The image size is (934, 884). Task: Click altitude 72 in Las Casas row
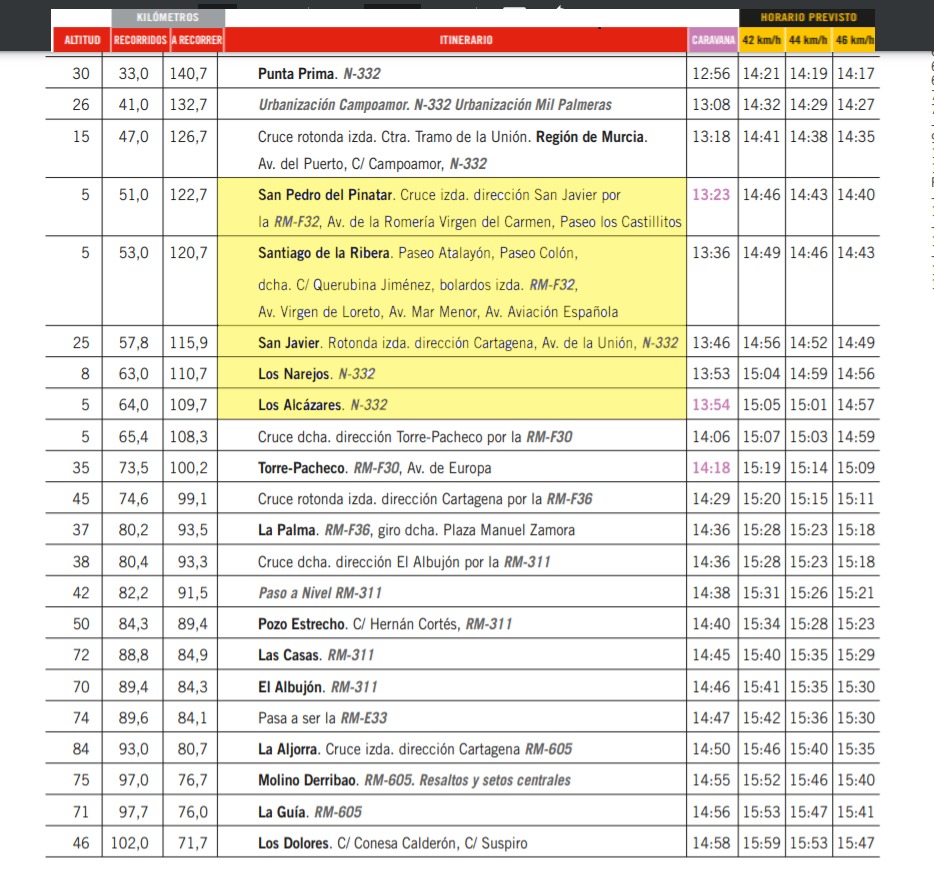pyautogui.click(x=81, y=655)
